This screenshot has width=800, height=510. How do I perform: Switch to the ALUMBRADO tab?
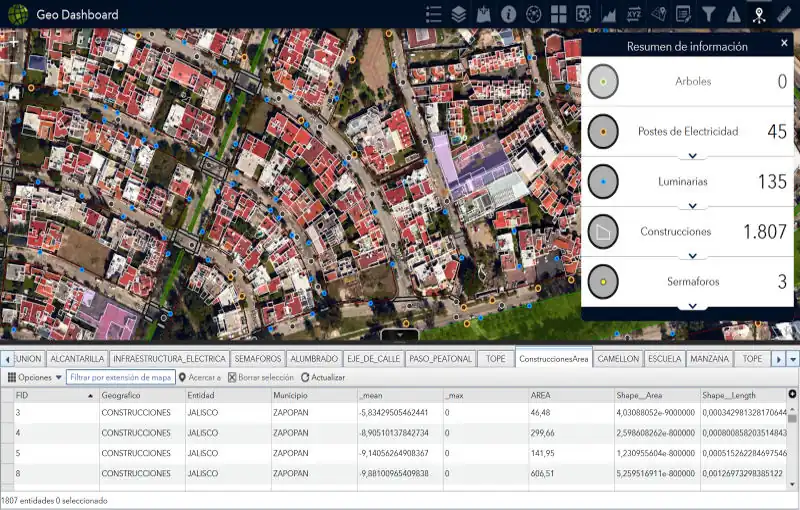click(314, 358)
